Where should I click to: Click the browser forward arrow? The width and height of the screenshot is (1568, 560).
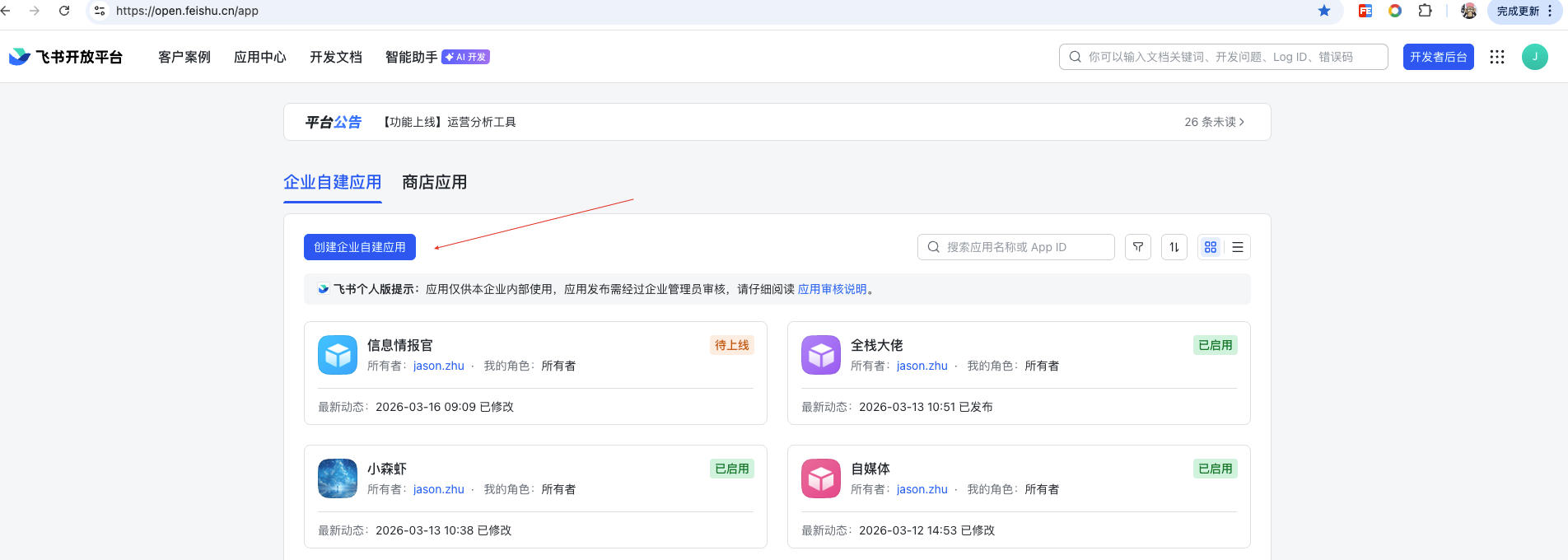[35, 11]
